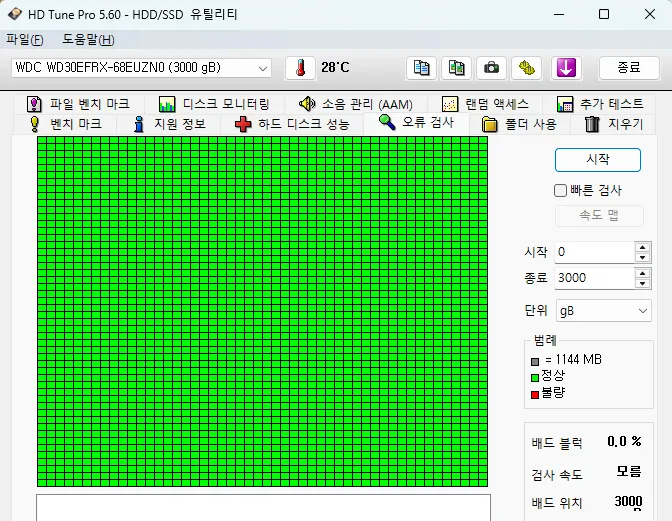Screen dimensions: 672x521
Task: Click the 시작 value input field
Action: pyautogui.click(x=594, y=252)
